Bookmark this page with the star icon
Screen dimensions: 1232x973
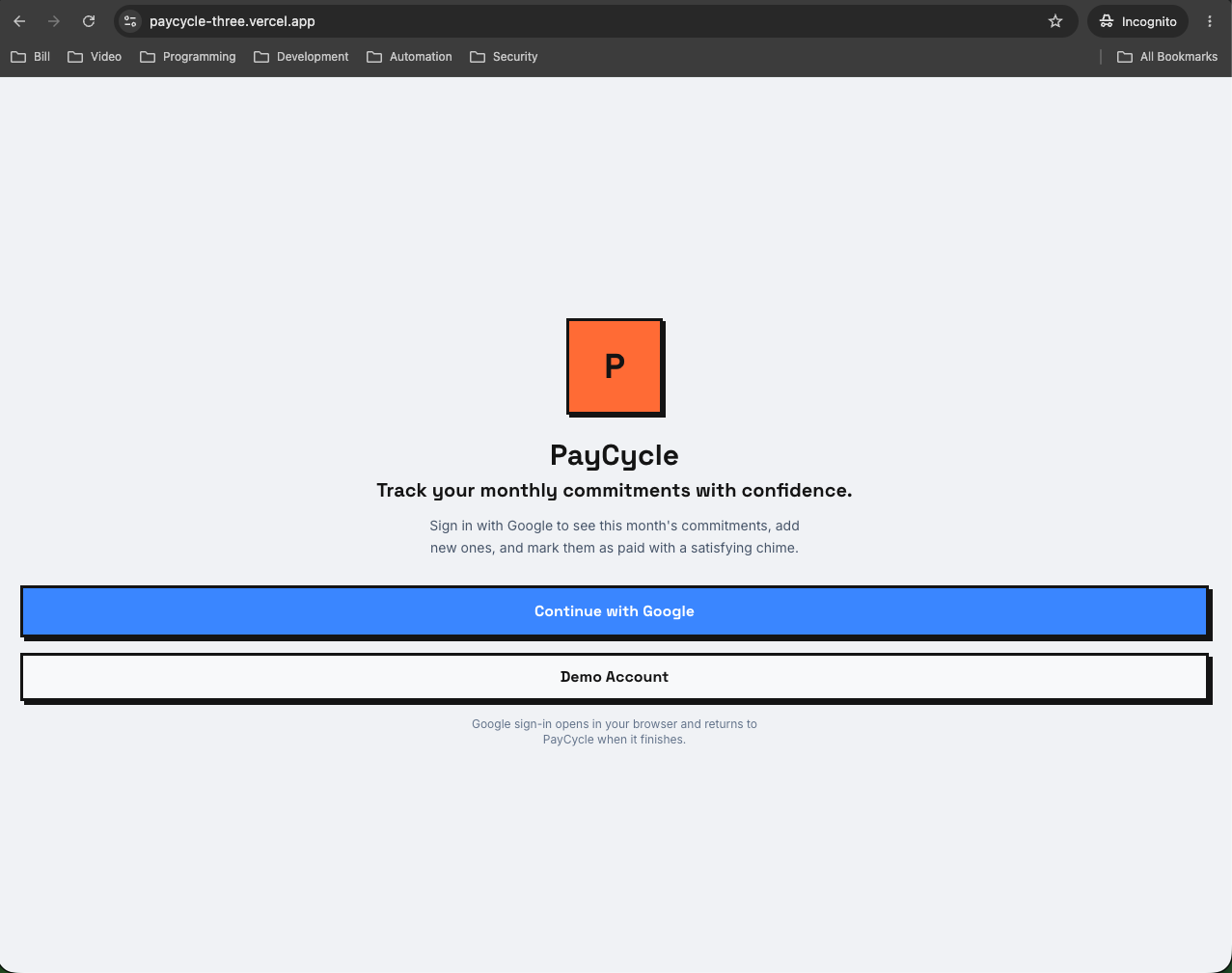tap(1055, 21)
